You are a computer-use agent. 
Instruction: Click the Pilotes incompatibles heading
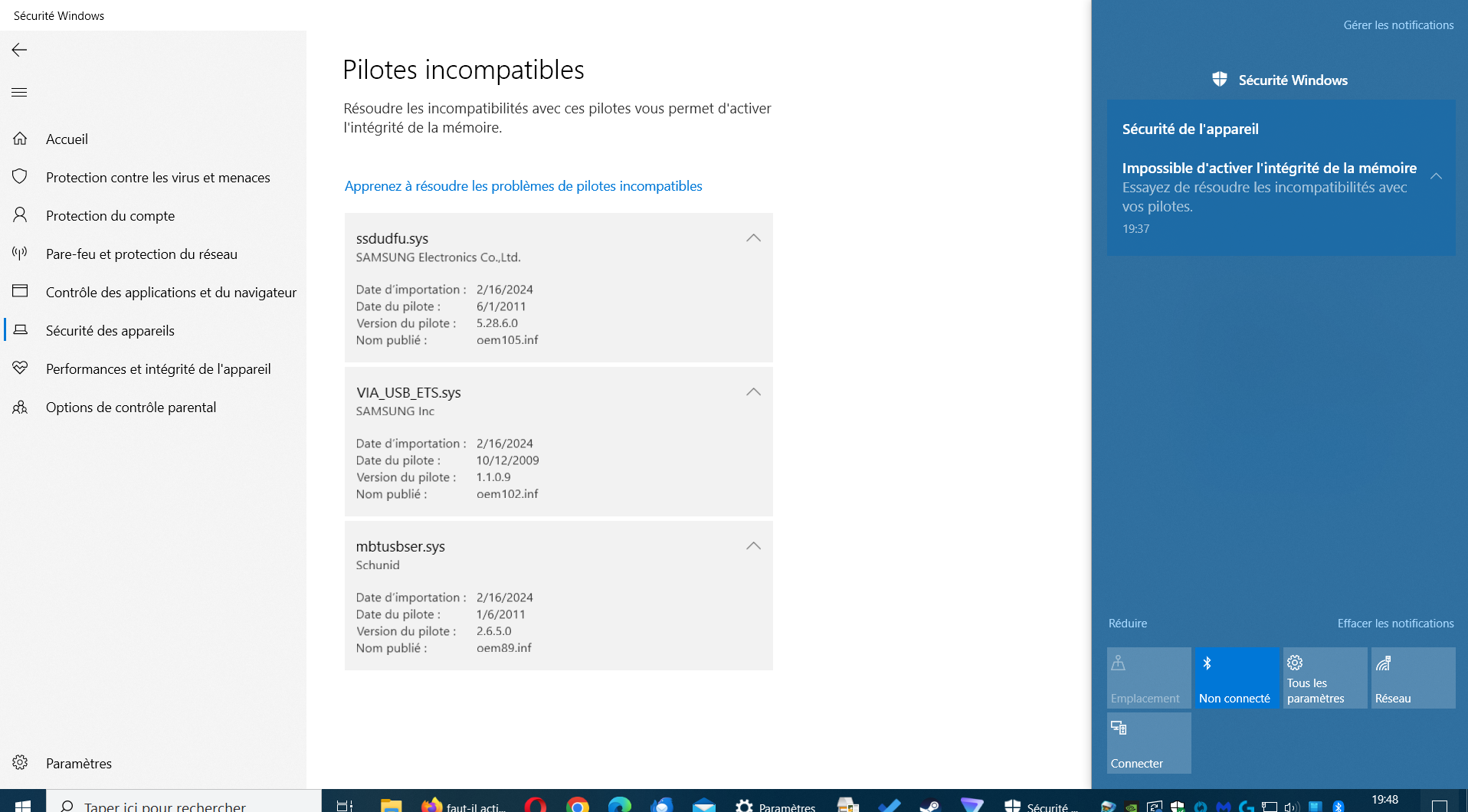pos(464,70)
